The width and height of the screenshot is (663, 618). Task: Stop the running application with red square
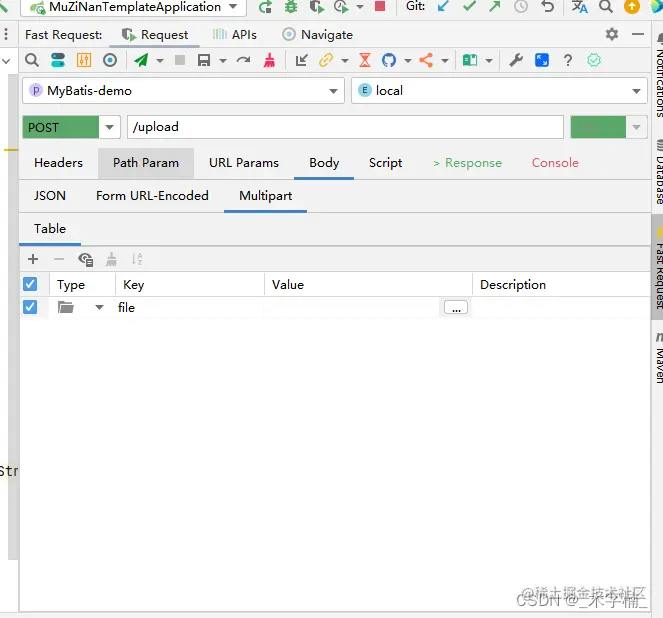coord(380,6)
